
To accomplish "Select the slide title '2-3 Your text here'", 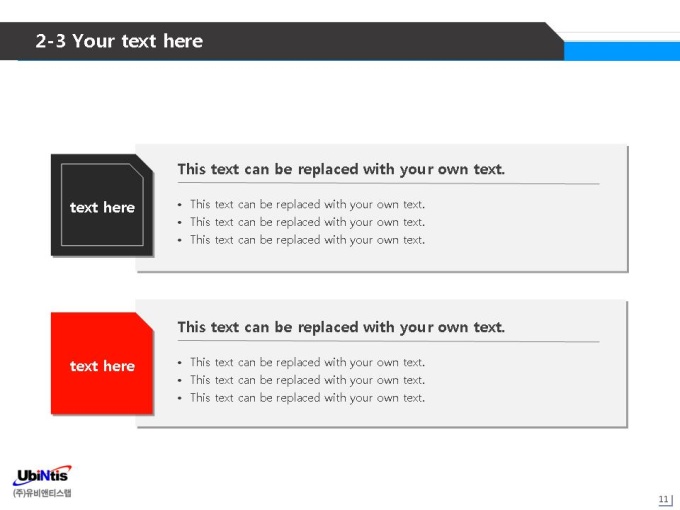I will [x=119, y=41].
